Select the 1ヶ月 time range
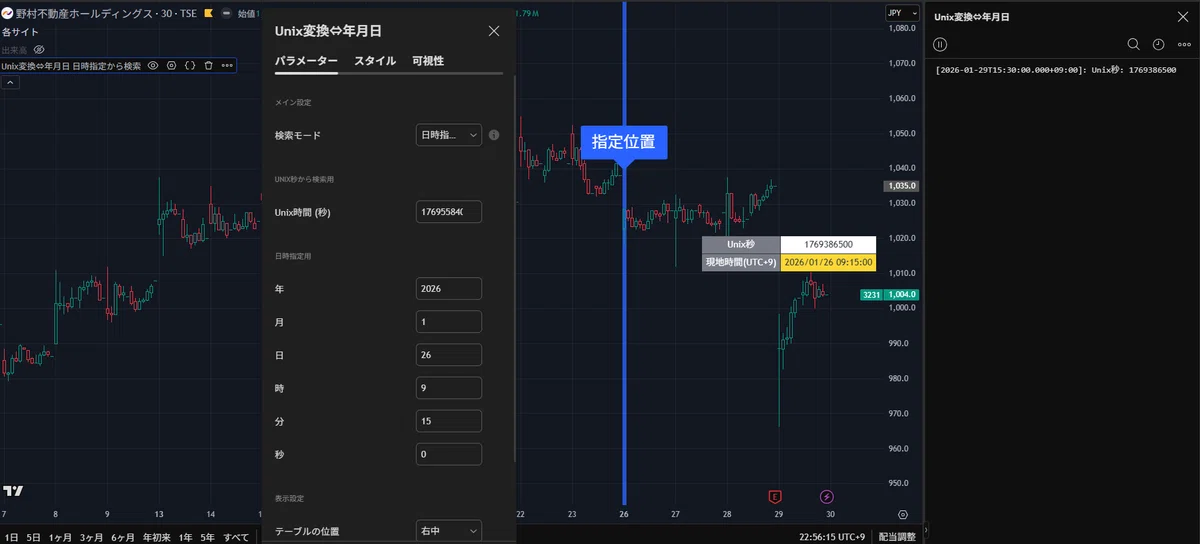 point(62,537)
